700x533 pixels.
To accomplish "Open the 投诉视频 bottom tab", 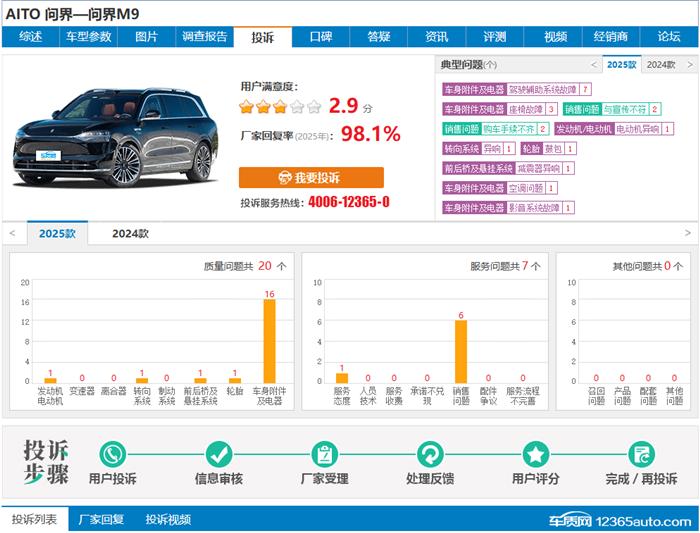I will coord(168,519).
